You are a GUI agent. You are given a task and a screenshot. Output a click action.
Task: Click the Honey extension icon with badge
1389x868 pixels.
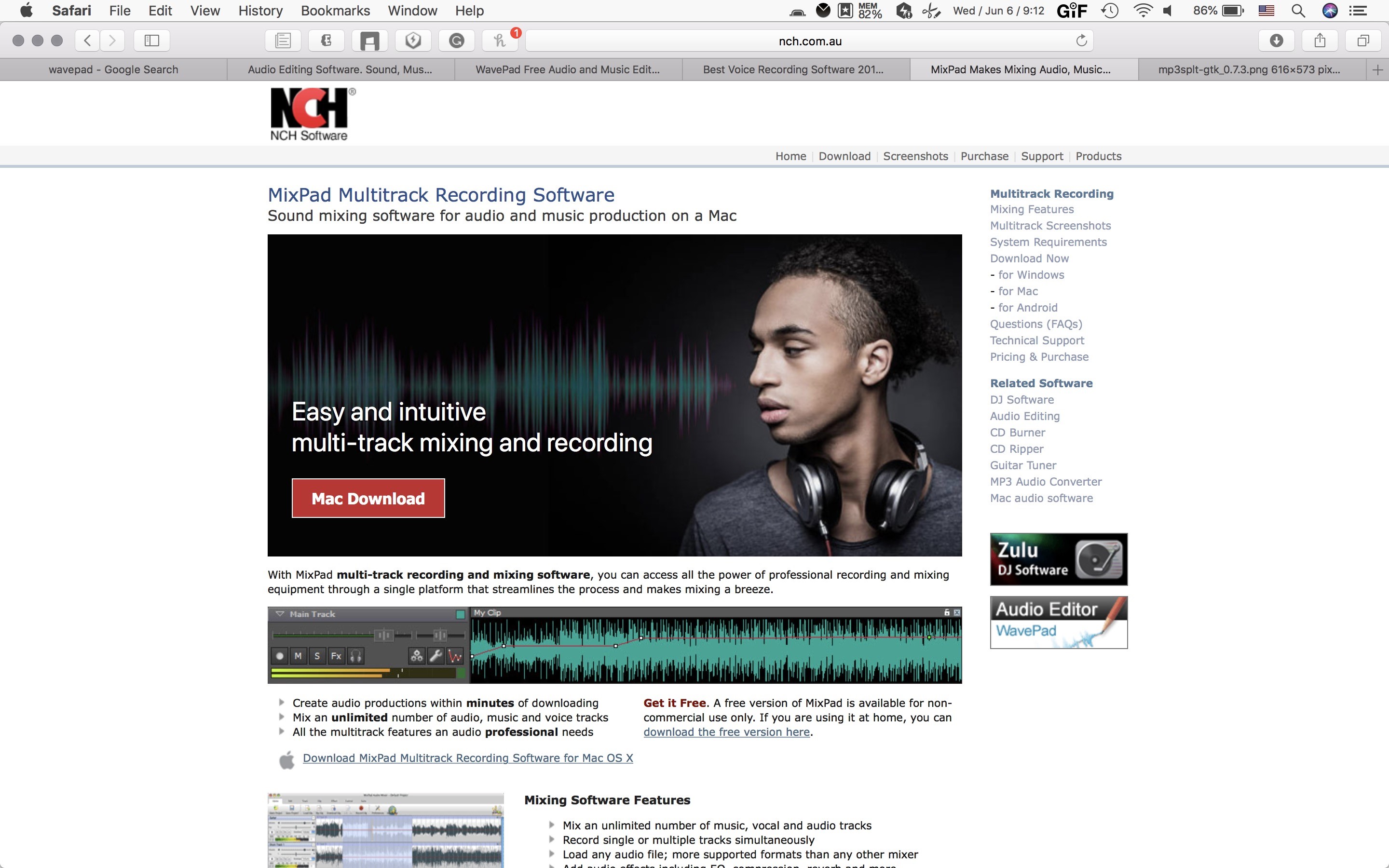501,40
